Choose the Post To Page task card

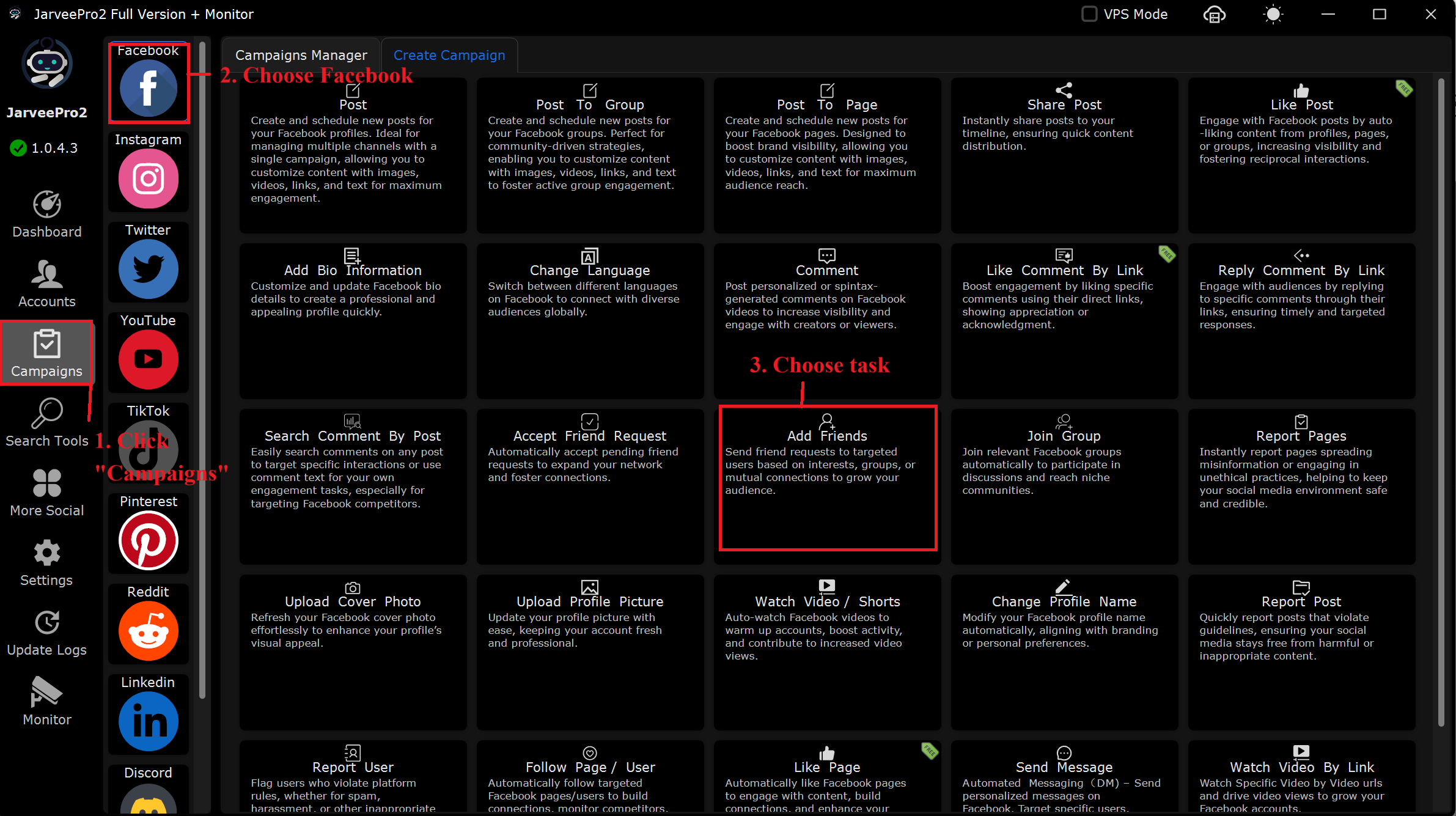[827, 155]
